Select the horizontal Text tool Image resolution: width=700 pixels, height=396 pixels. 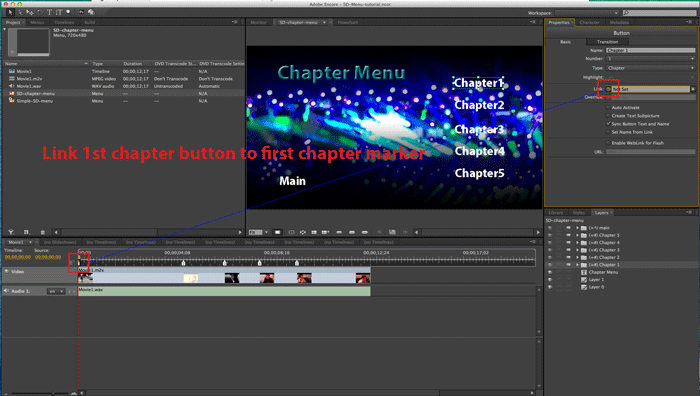coord(50,12)
